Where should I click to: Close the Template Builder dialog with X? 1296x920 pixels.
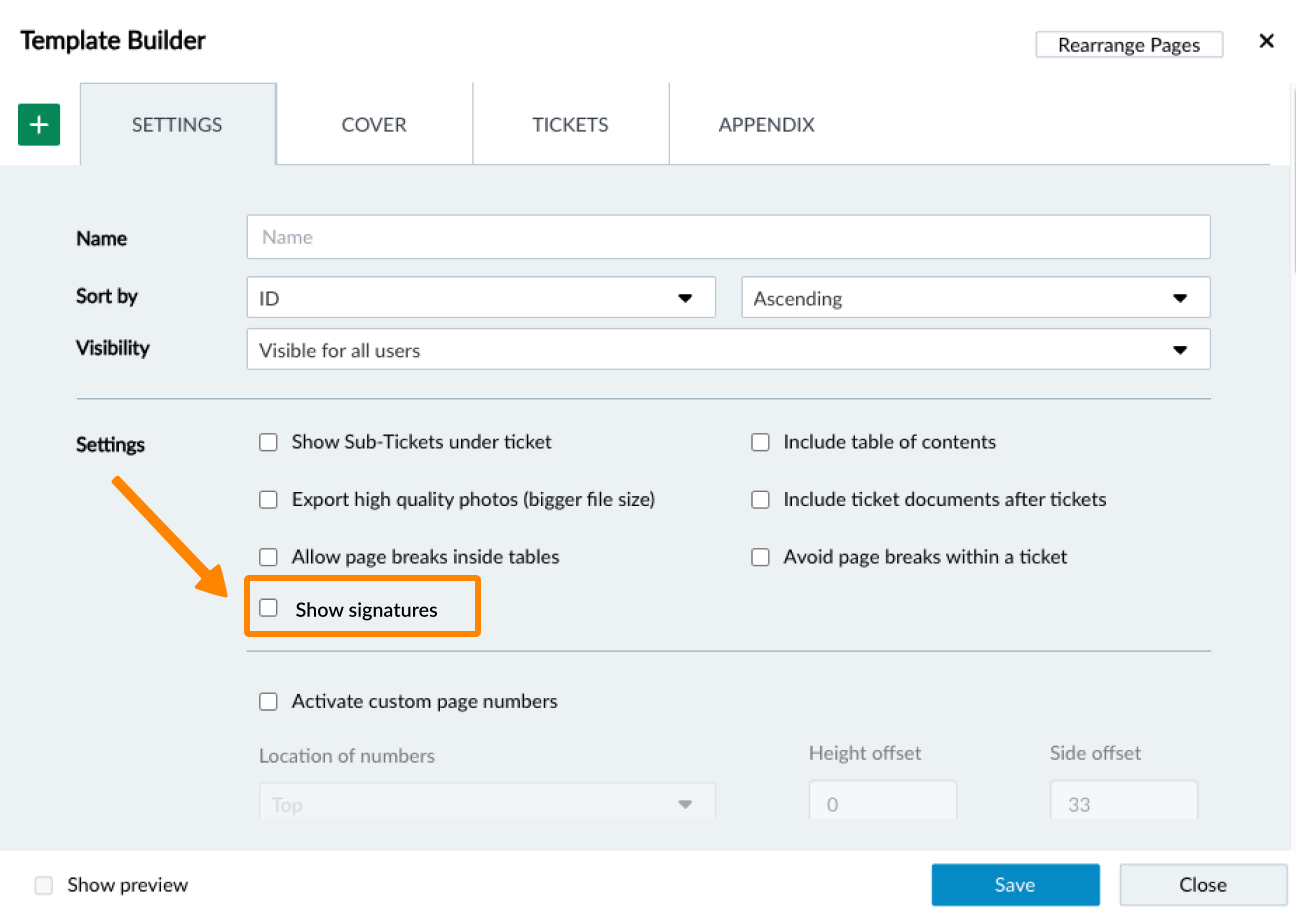click(x=1266, y=41)
